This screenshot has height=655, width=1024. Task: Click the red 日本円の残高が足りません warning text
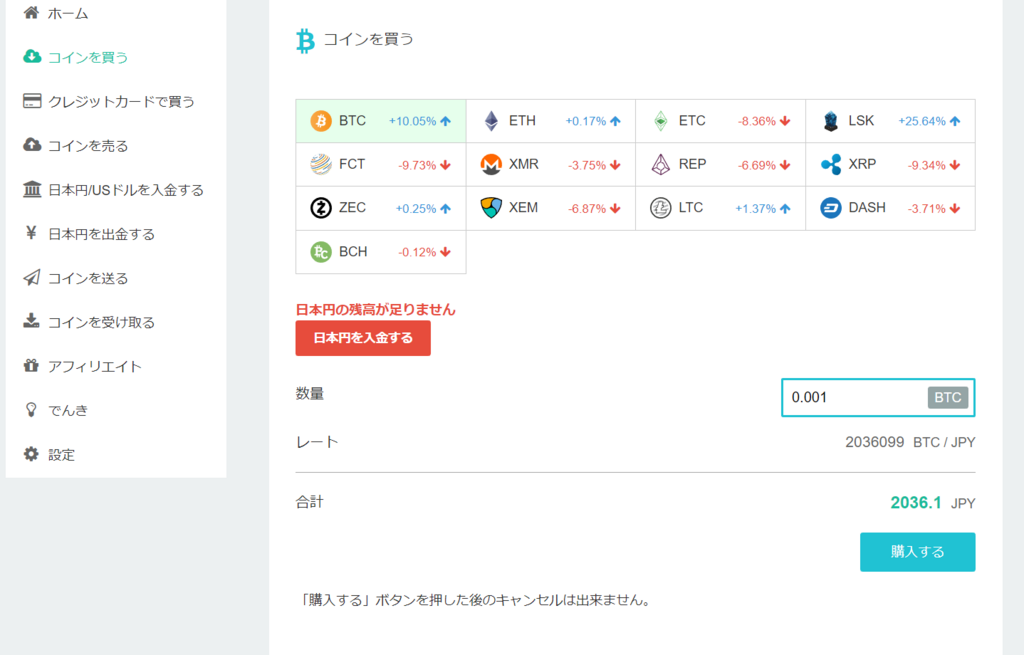[x=376, y=310]
